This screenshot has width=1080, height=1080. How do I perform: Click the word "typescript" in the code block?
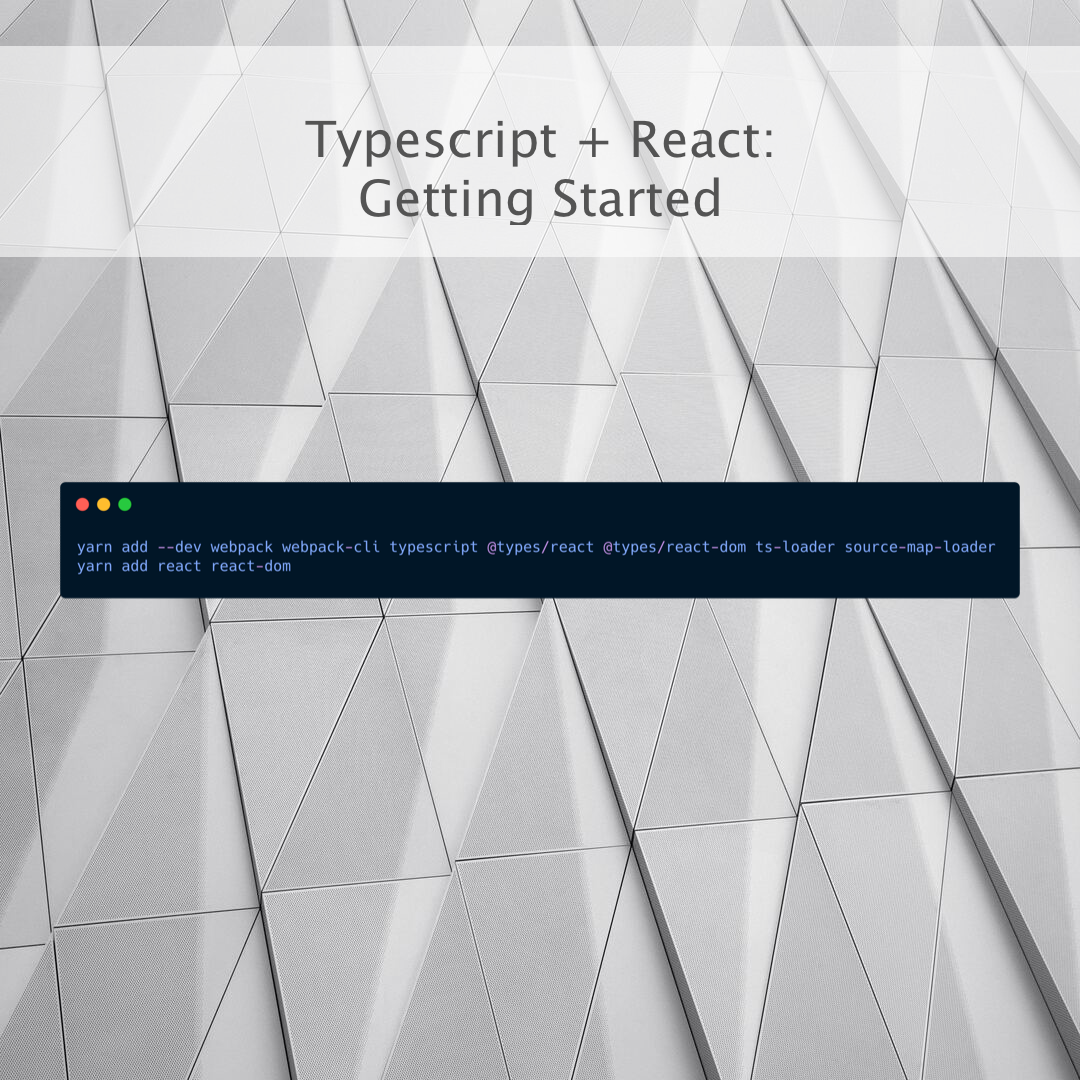tap(434, 548)
